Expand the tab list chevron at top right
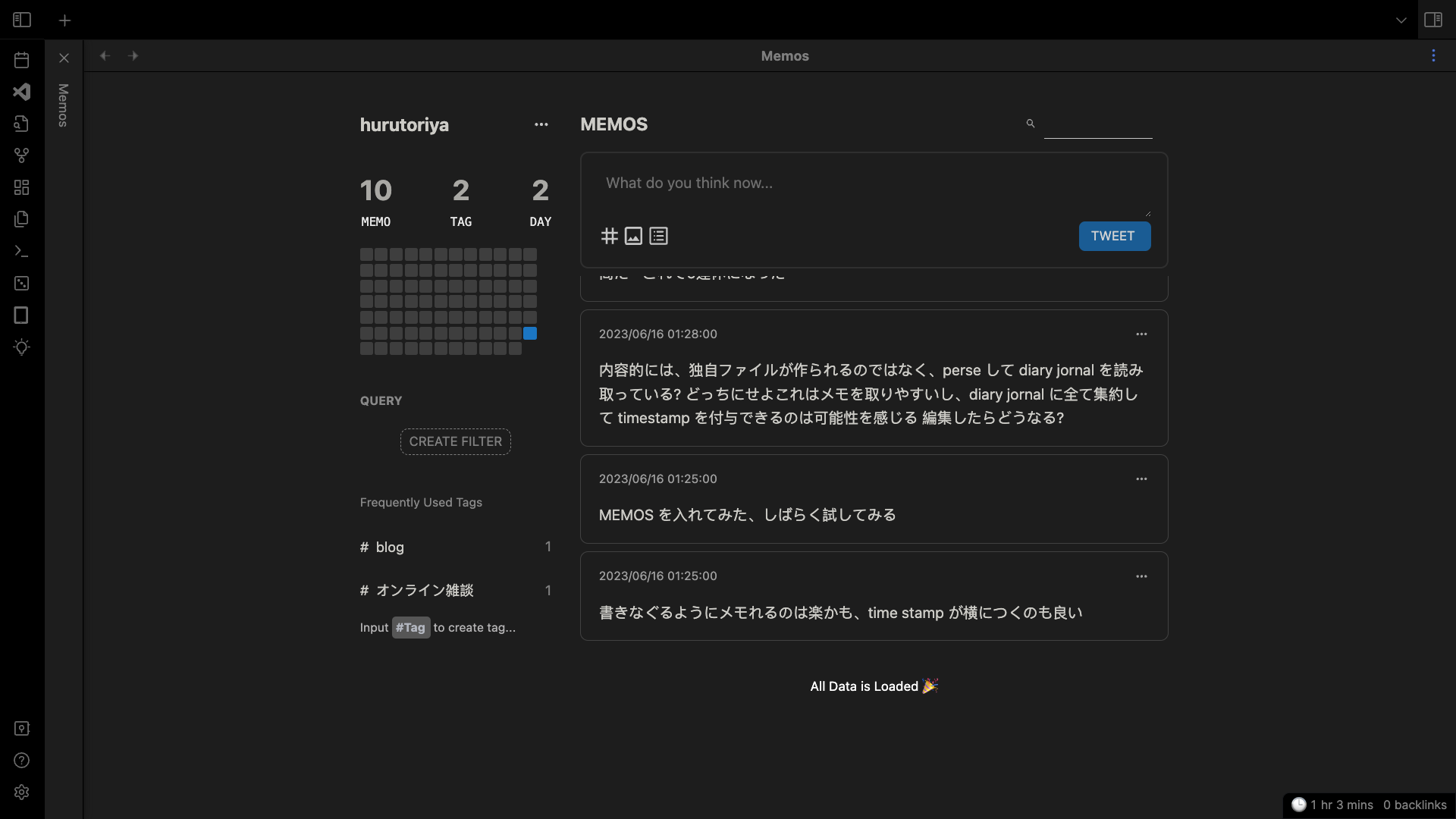 click(1401, 20)
